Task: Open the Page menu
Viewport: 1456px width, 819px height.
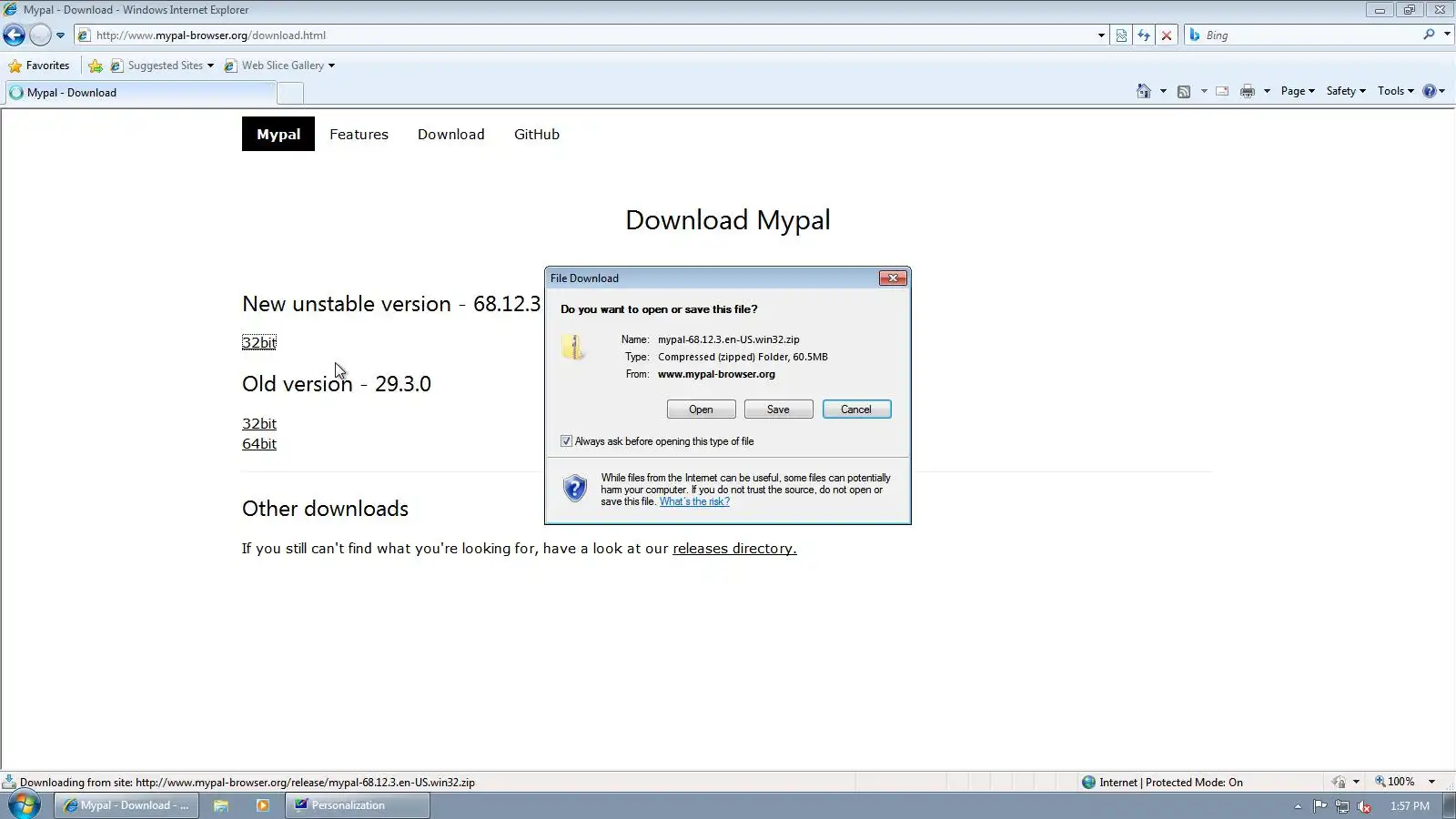Action: (x=1298, y=91)
